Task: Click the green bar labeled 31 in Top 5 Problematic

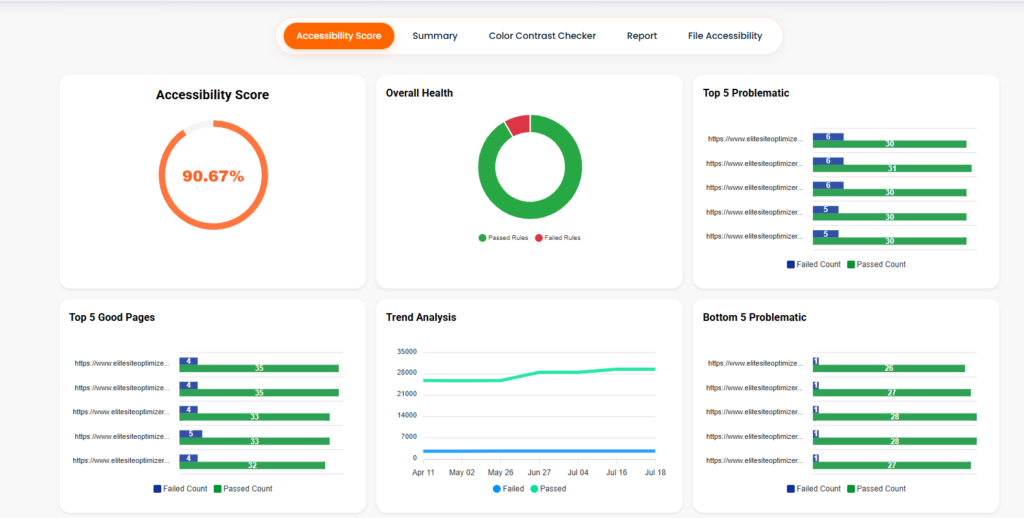Action: coord(892,169)
